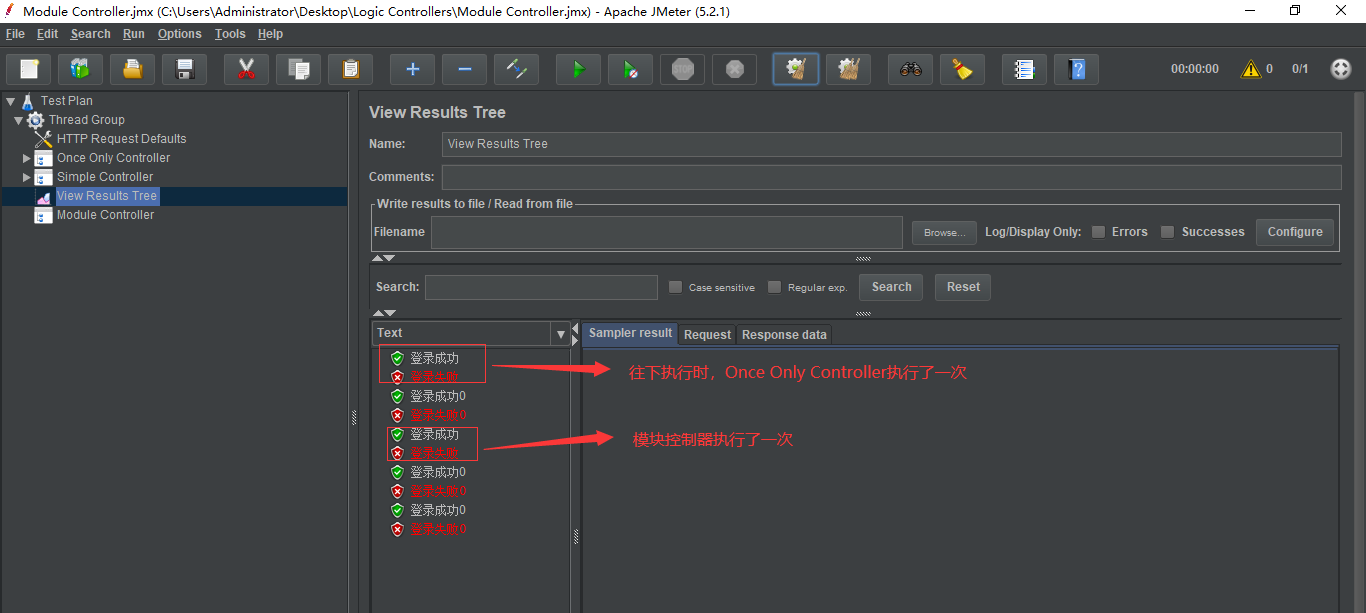The width and height of the screenshot is (1366, 613).
Task: Check the Case sensitive search option
Action: [x=675, y=287]
